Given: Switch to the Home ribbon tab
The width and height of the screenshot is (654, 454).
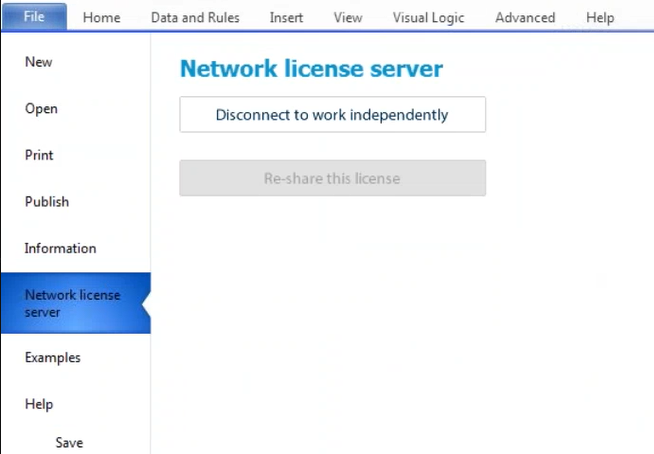Looking at the screenshot, I should coord(100,17).
